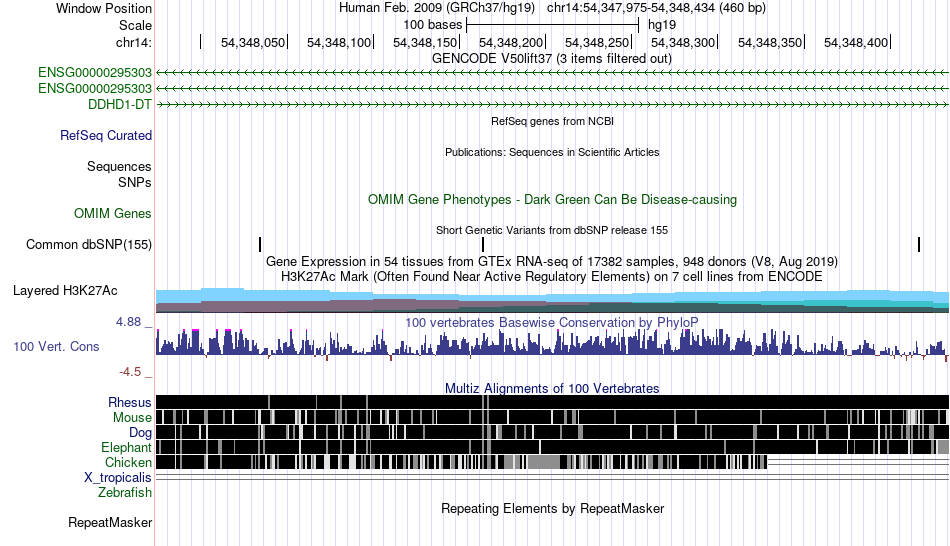Viewport: 950px width, 546px height.
Task: Click the hg19 label beside scale bar
Action: click(662, 25)
